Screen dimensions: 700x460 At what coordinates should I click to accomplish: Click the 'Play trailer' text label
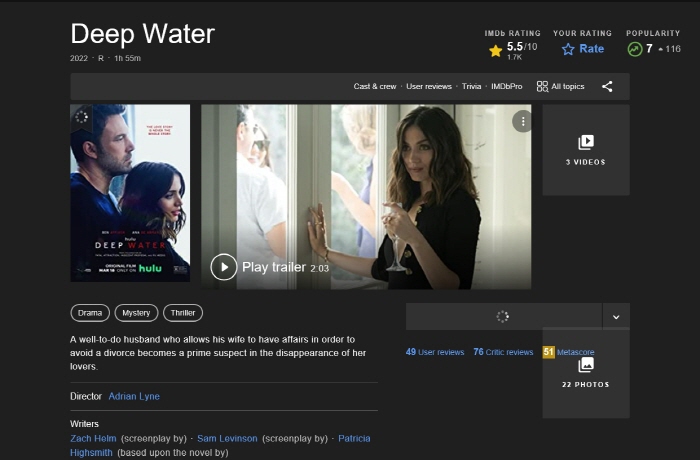[274, 267]
